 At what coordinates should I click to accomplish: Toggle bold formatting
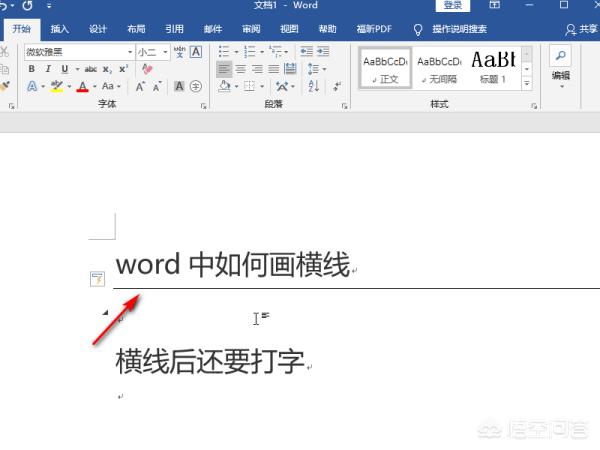32,69
